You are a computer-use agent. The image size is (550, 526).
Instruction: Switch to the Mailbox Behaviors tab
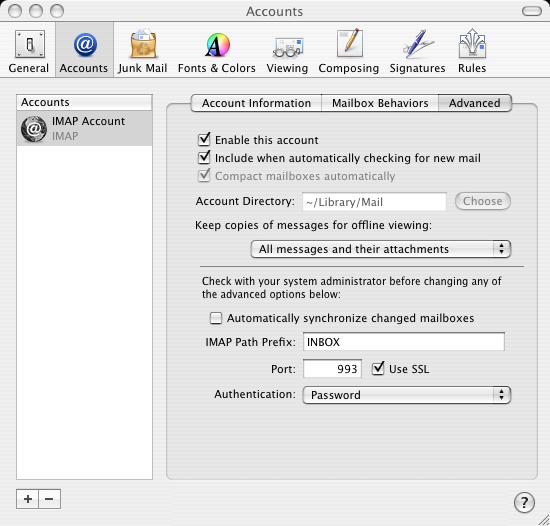point(380,103)
